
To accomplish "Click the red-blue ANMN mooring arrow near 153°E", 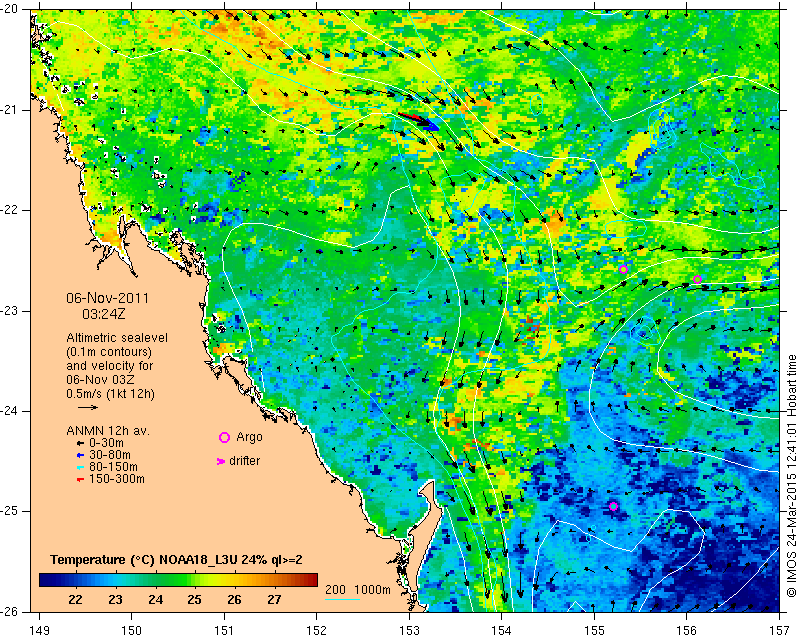I will (x=419, y=120).
